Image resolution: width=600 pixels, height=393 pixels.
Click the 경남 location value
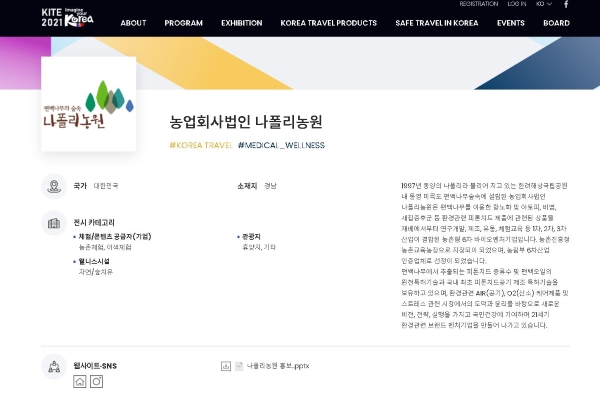[x=270, y=186]
